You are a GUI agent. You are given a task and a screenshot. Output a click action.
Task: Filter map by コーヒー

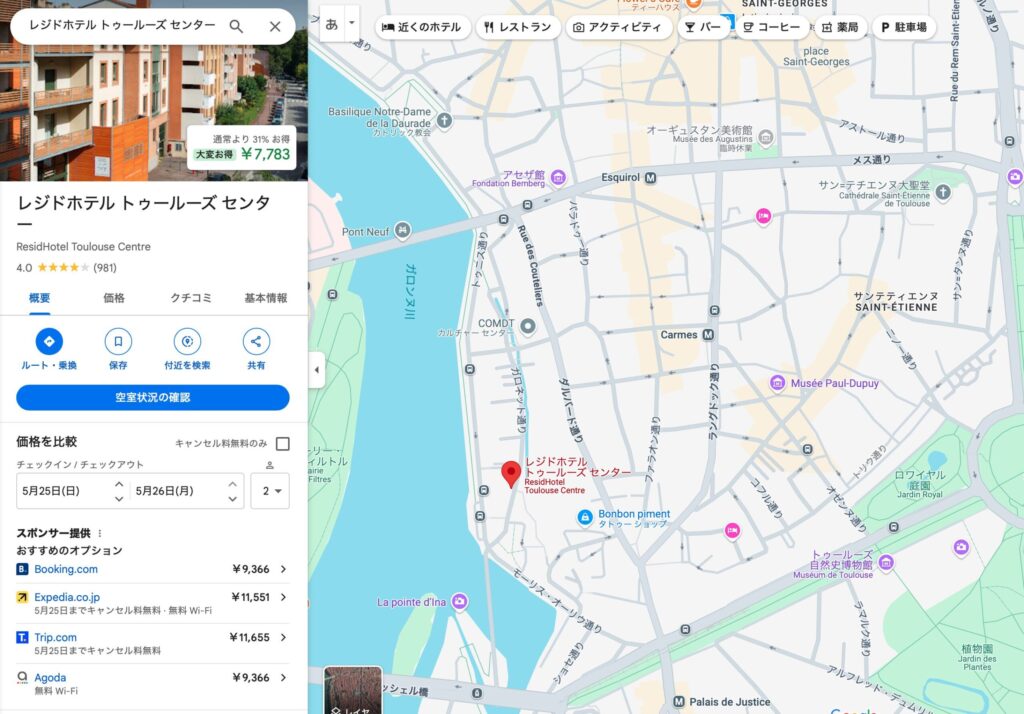771,27
